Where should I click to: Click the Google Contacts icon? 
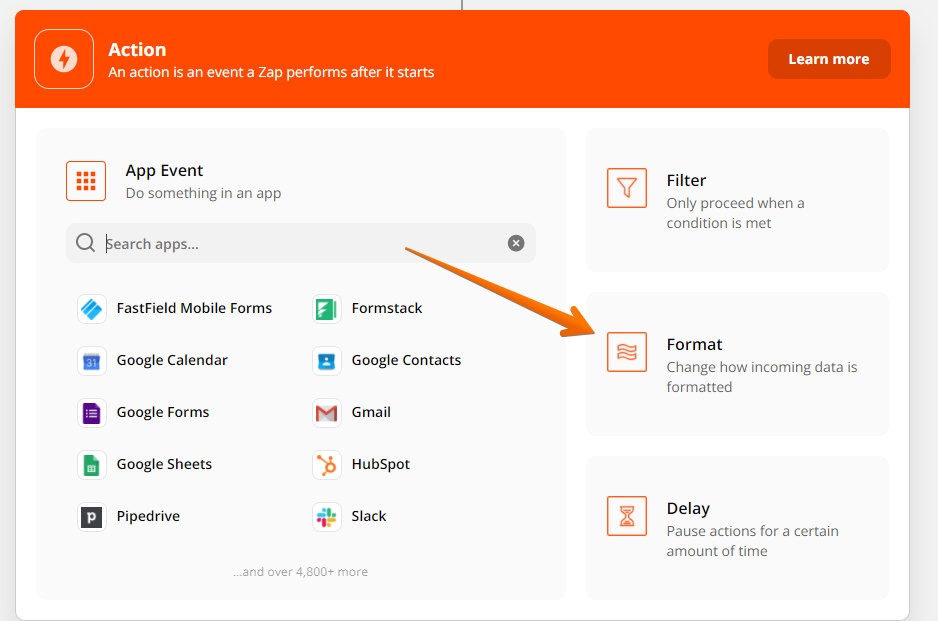click(x=327, y=361)
